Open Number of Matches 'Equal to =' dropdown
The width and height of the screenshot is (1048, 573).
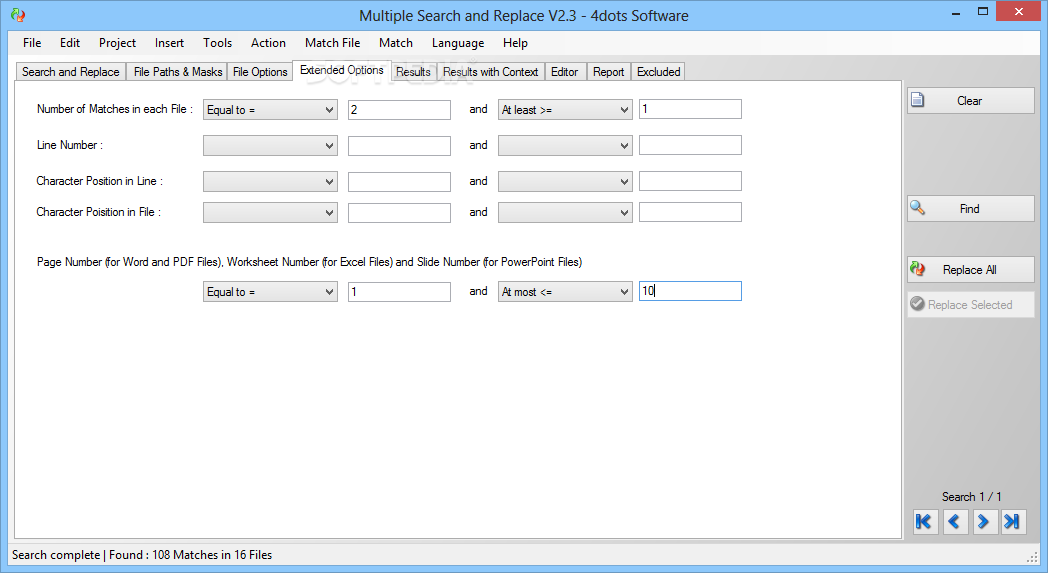coord(270,110)
